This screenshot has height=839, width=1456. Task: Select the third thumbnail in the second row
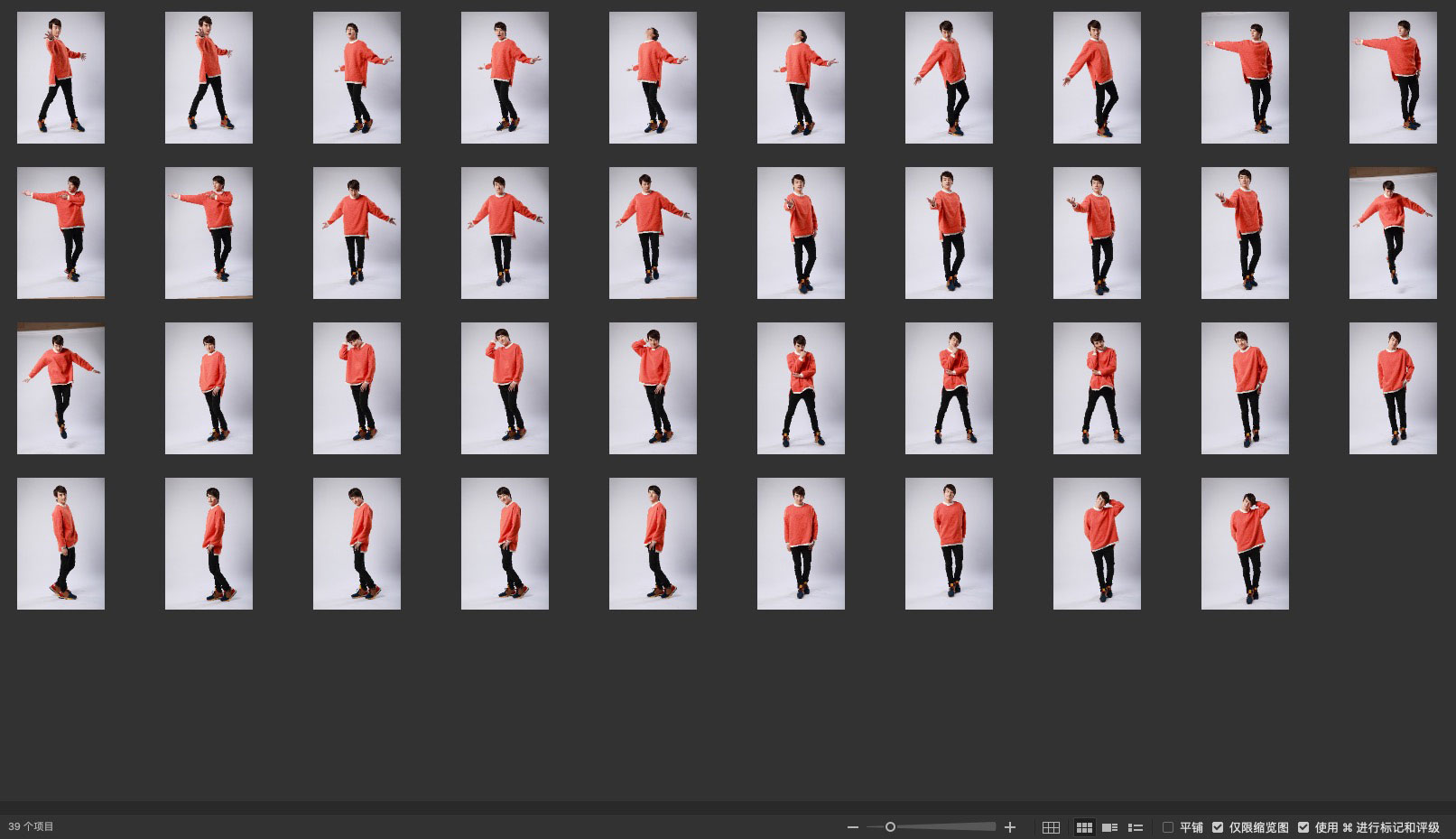coord(357,233)
